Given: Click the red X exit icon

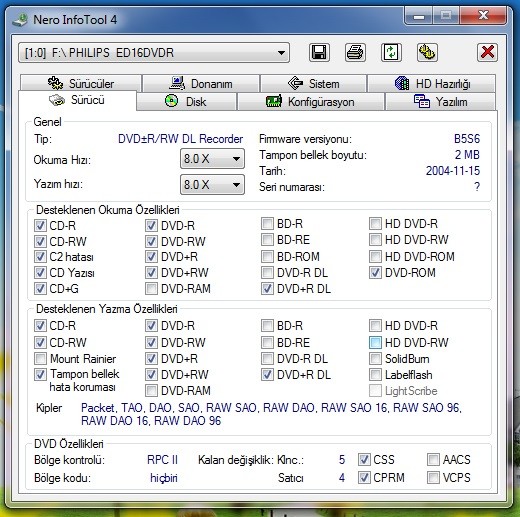Looking at the screenshot, I should point(487,52).
